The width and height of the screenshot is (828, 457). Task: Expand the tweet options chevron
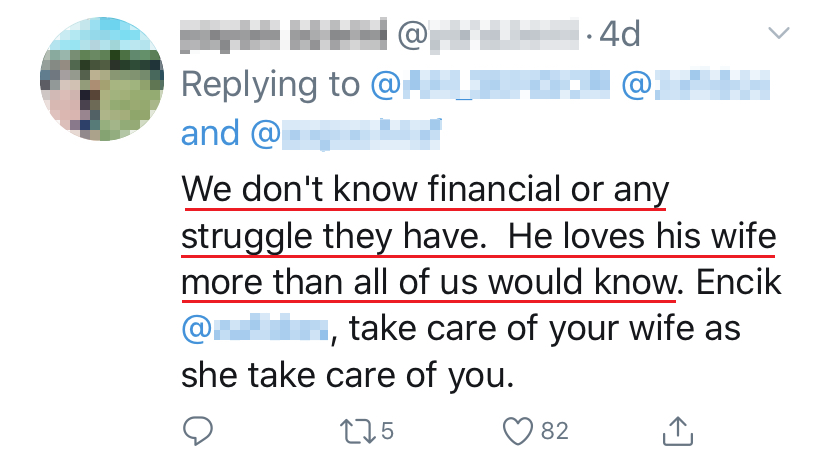tap(777, 34)
